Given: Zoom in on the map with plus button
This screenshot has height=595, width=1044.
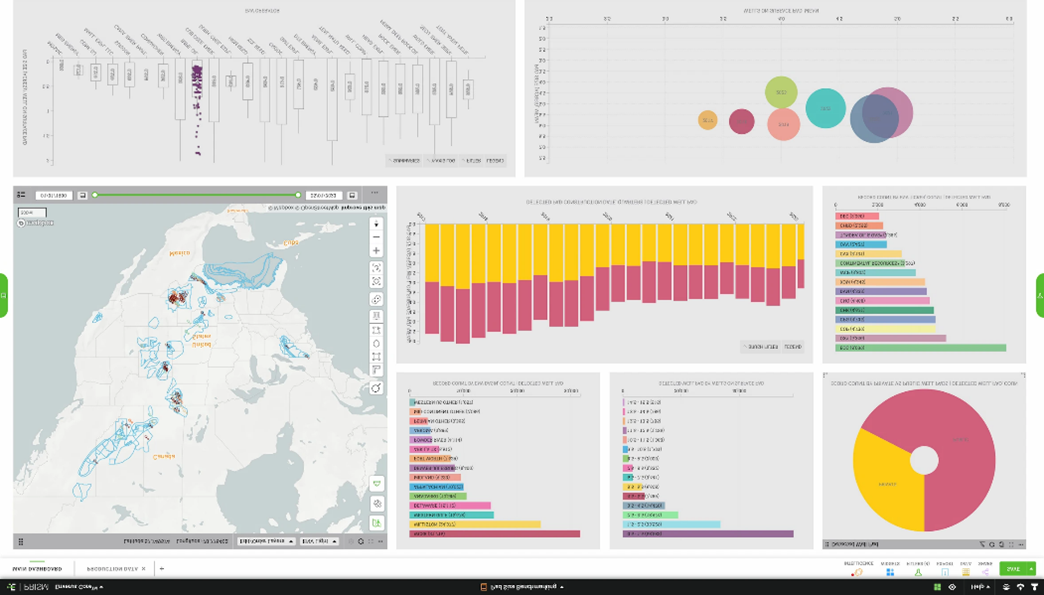Looking at the screenshot, I should [x=376, y=251].
